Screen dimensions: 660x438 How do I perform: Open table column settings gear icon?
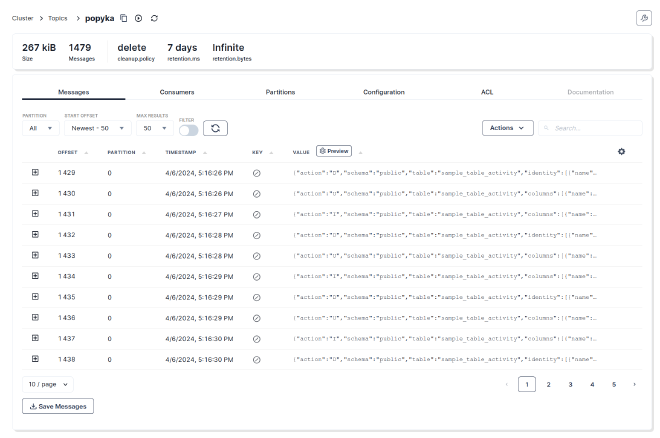pos(621,151)
